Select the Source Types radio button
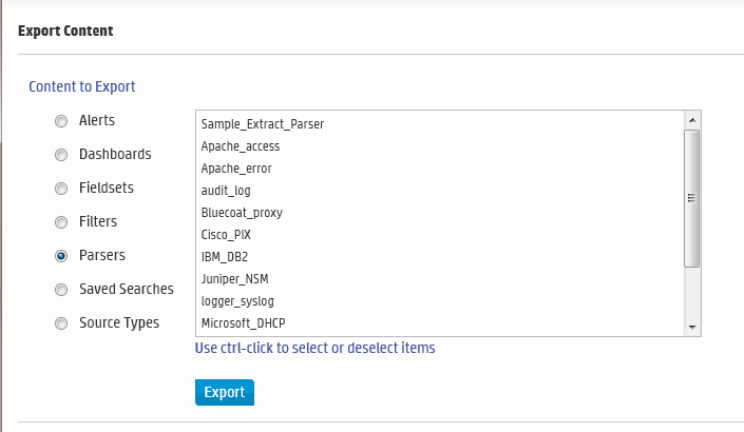Viewport: 744px width, 432px height. [x=60, y=324]
